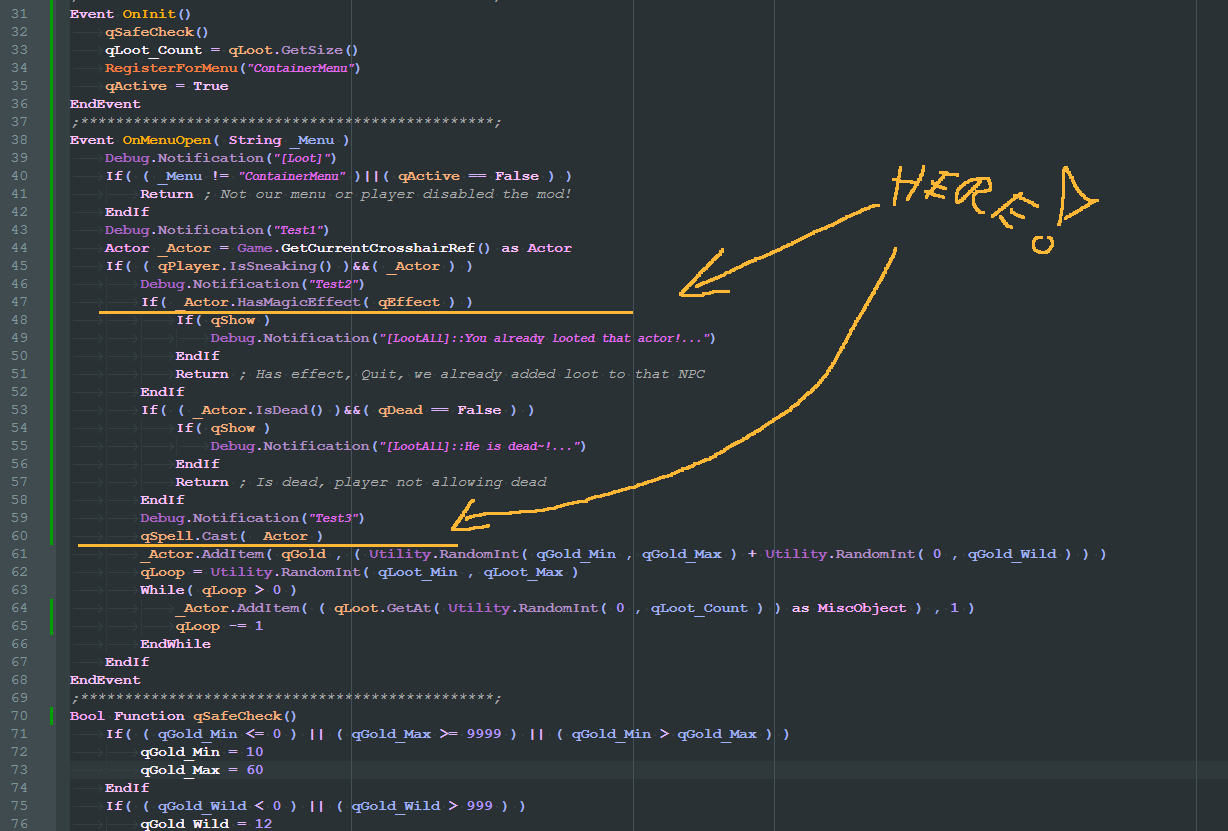1228x831 pixels.
Task: Click the asterisk comment divider on line 69
Action: (x=285, y=698)
